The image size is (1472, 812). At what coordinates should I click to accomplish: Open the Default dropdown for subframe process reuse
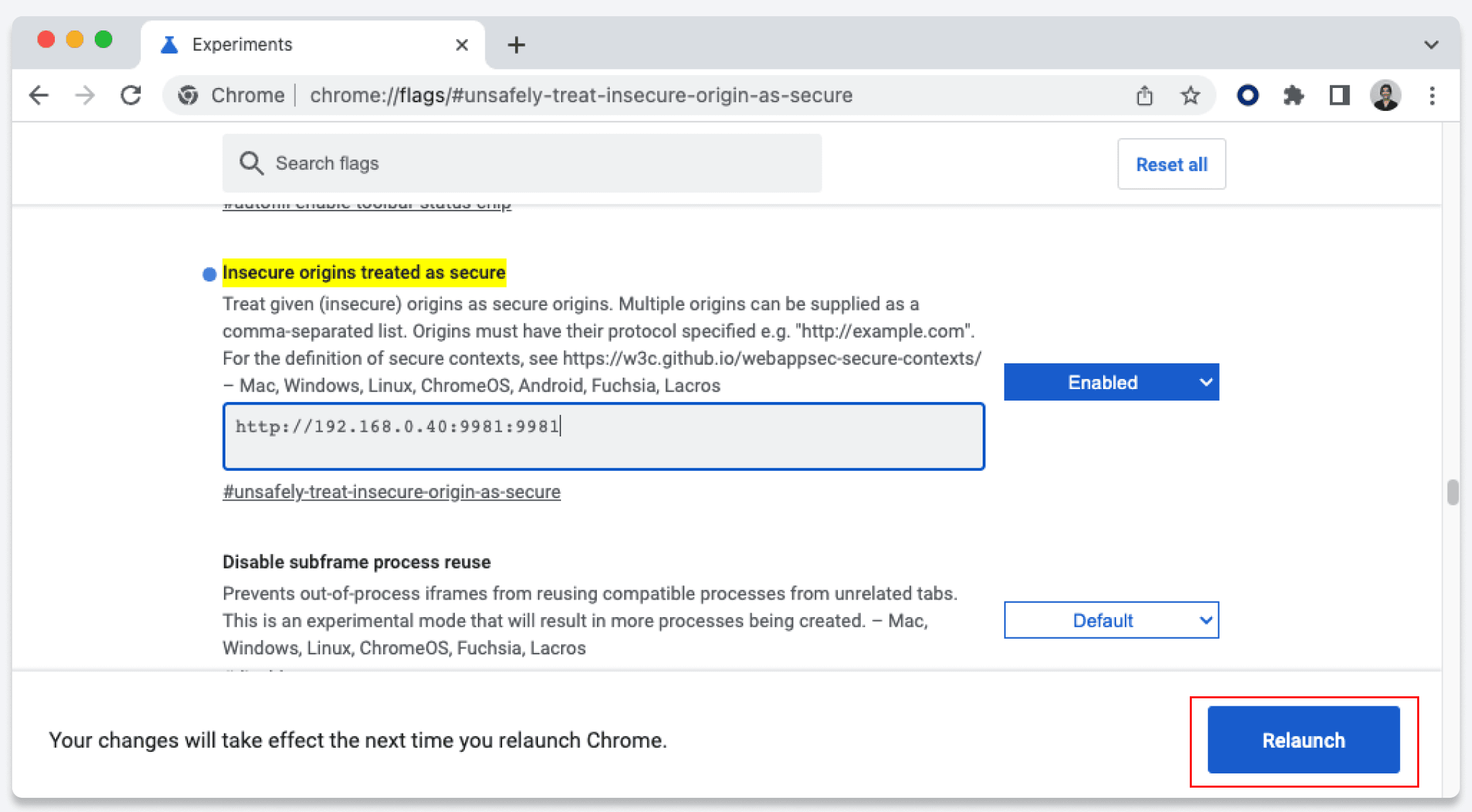[1111, 620]
